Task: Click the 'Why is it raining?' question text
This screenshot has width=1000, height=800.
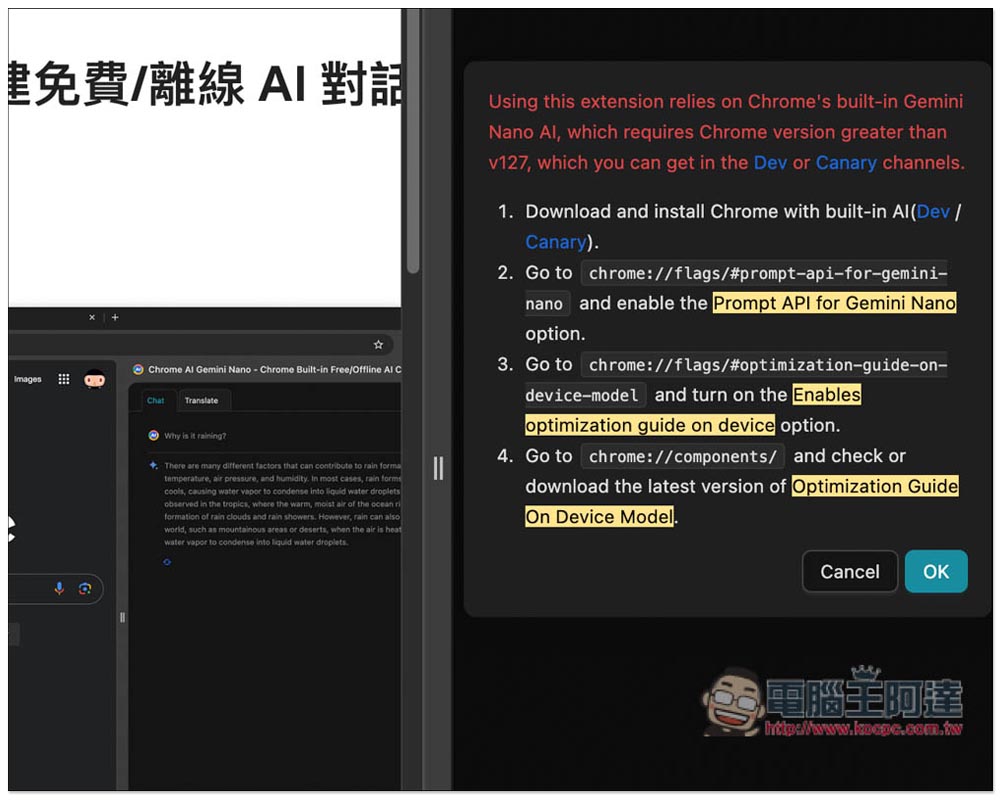Action: pos(195,436)
